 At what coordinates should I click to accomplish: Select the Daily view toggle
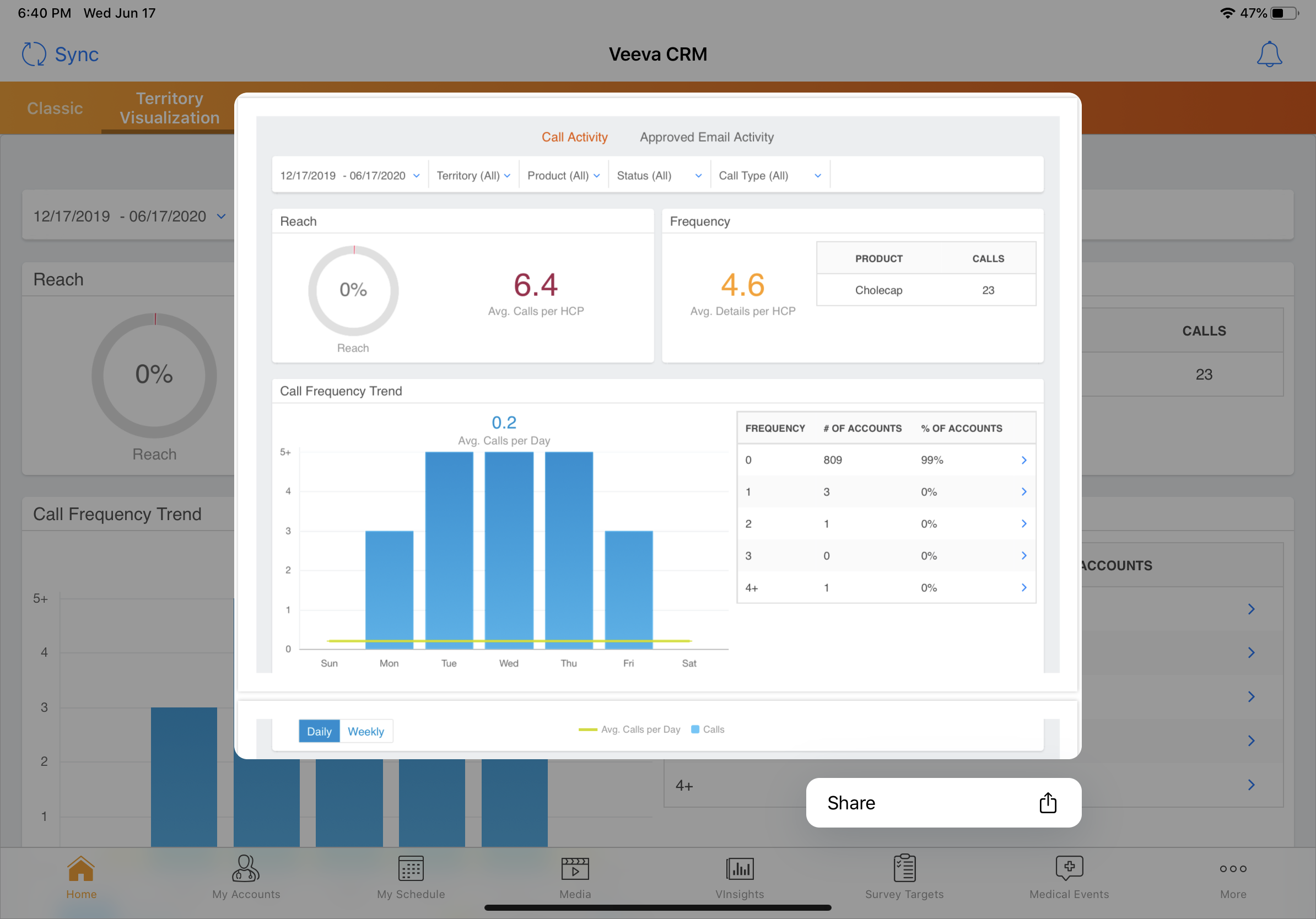[x=319, y=731]
